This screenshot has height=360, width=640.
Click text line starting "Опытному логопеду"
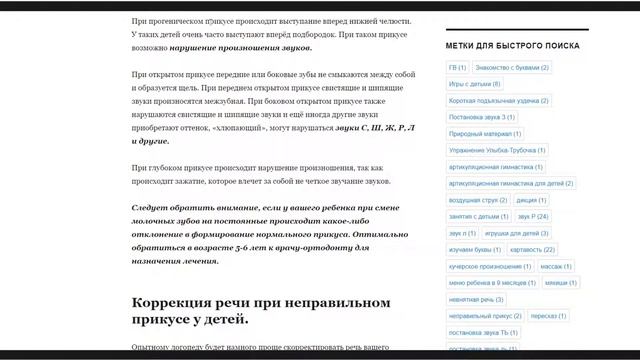tap(260, 347)
